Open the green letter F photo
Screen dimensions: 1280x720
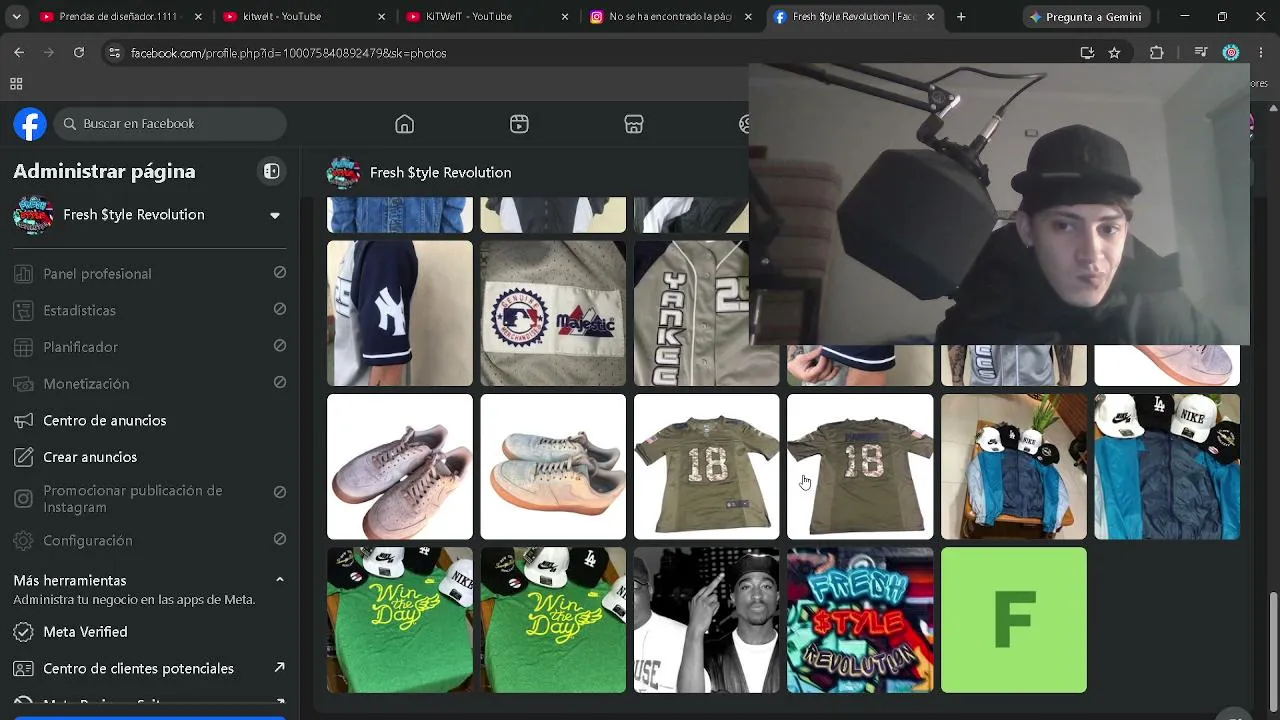pos(1013,620)
